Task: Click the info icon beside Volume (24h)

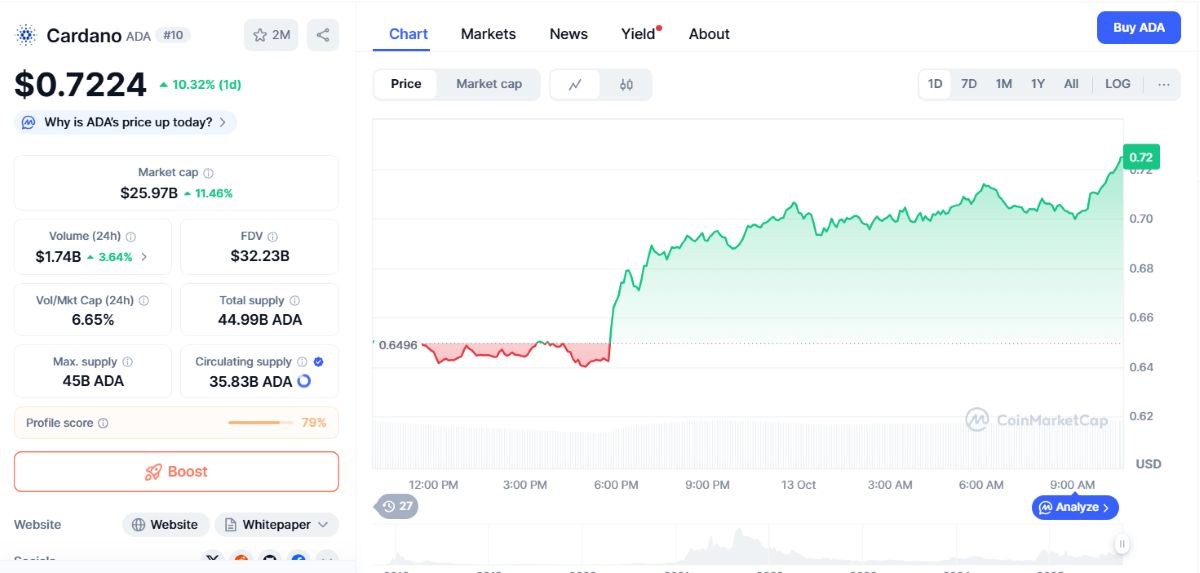Action: [131, 237]
